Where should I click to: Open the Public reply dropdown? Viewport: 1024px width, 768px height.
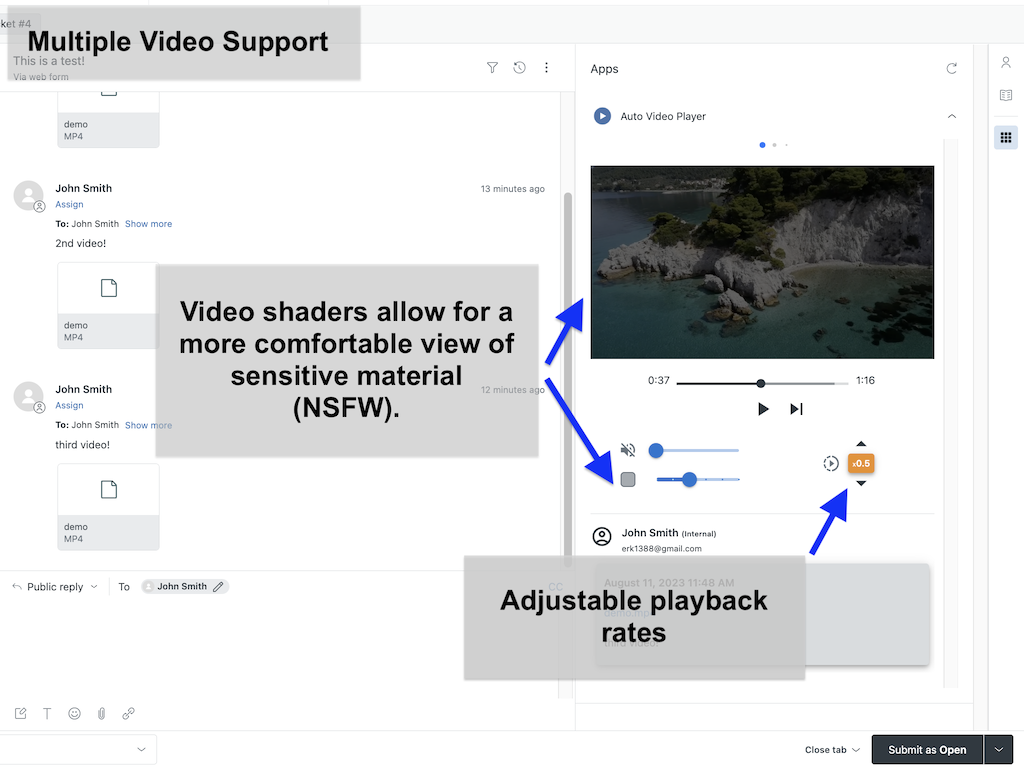55,586
